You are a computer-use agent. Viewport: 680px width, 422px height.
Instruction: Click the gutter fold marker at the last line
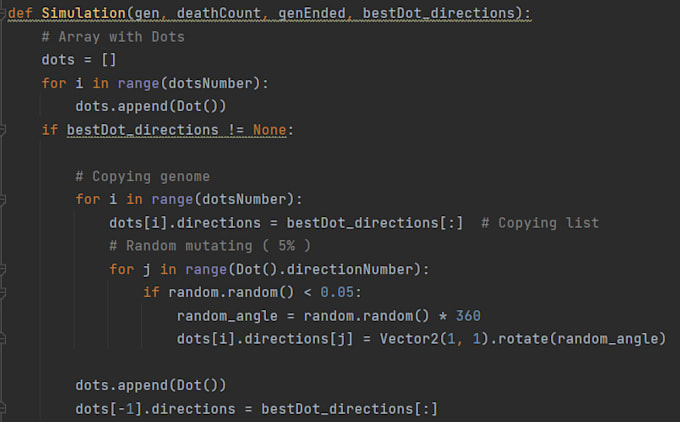(3, 408)
